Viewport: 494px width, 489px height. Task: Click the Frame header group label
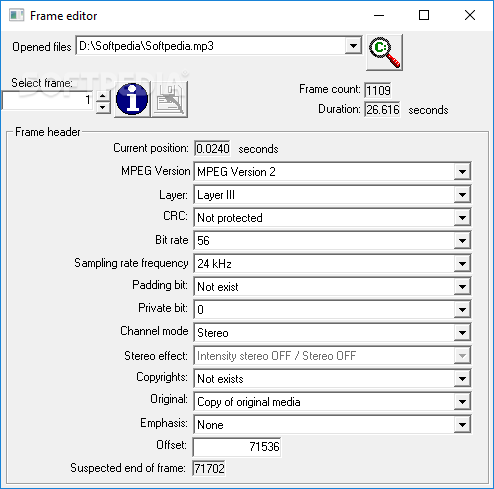(x=48, y=132)
